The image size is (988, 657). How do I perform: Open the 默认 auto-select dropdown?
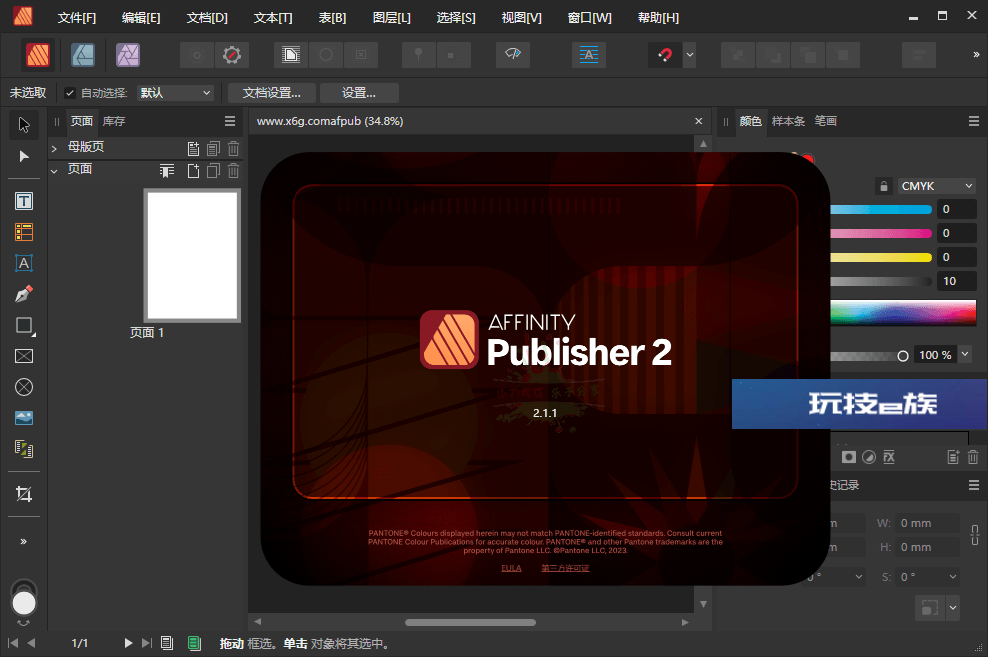click(175, 93)
